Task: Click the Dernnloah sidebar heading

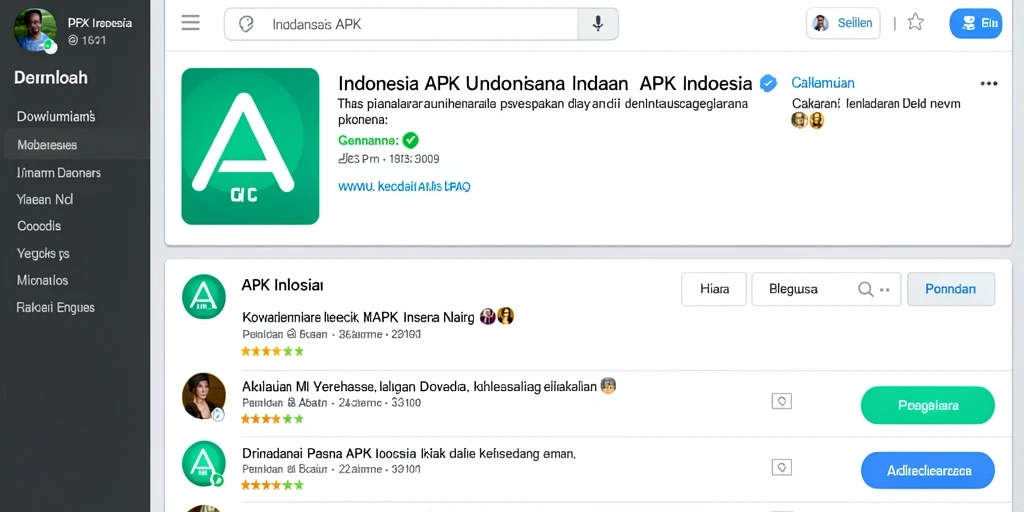Action: [x=51, y=78]
